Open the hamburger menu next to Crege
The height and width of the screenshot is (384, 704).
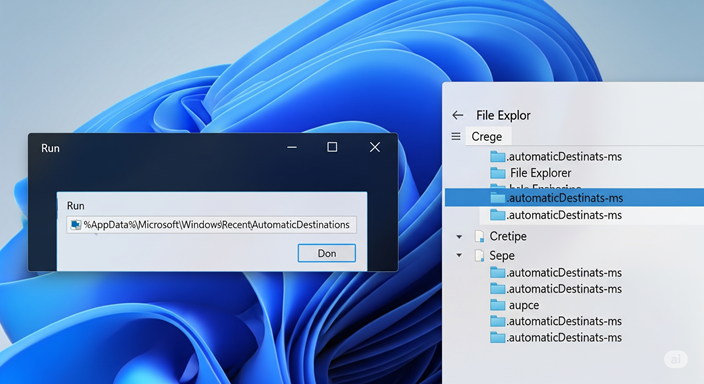tap(456, 137)
